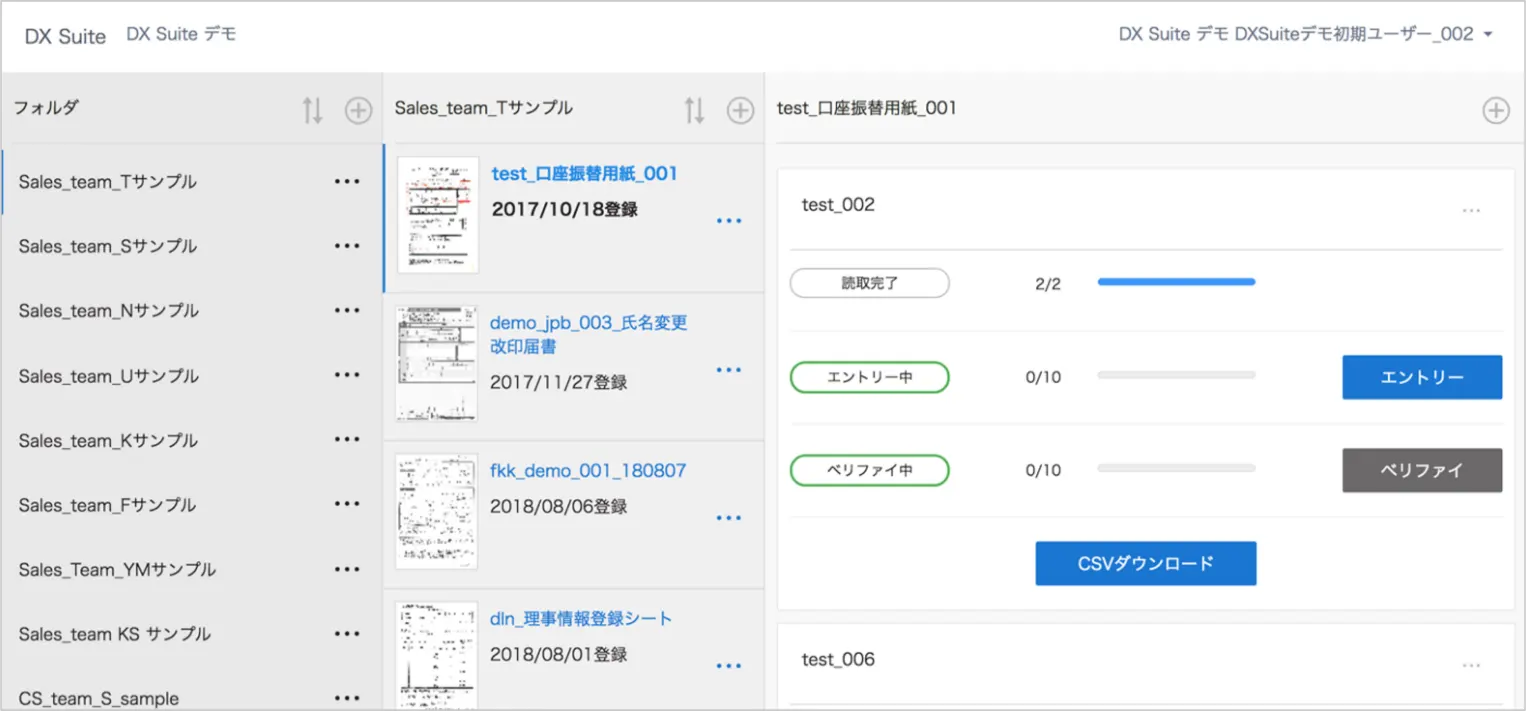The image size is (1526, 711).
Task: Click the 読取完了 progress bar
Action: coord(1176,283)
